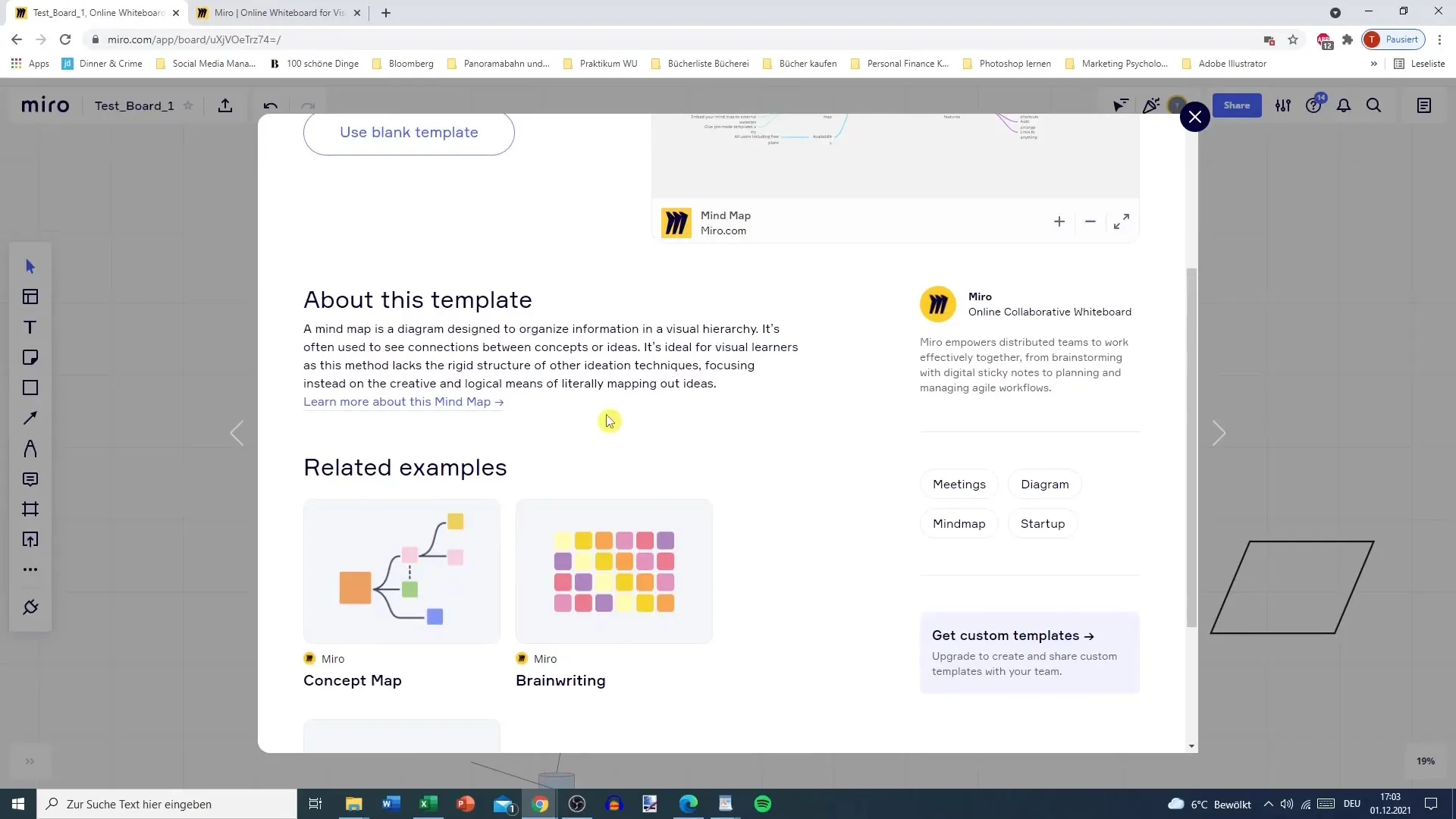Screen dimensions: 1456x819
Task: Open the Upload tool
Action: (x=30, y=539)
